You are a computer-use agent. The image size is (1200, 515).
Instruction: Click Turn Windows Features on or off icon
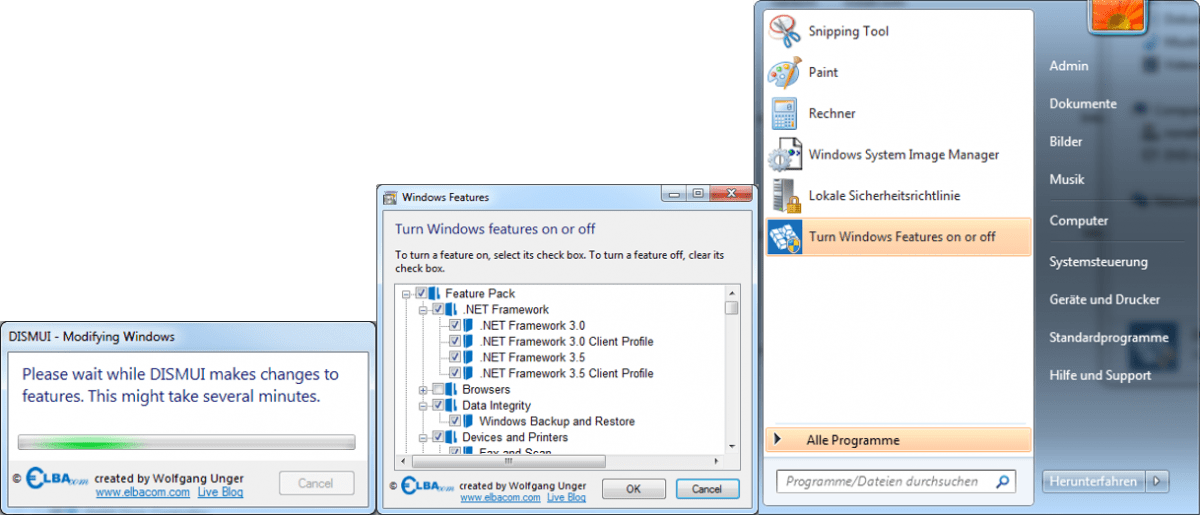pos(784,237)
